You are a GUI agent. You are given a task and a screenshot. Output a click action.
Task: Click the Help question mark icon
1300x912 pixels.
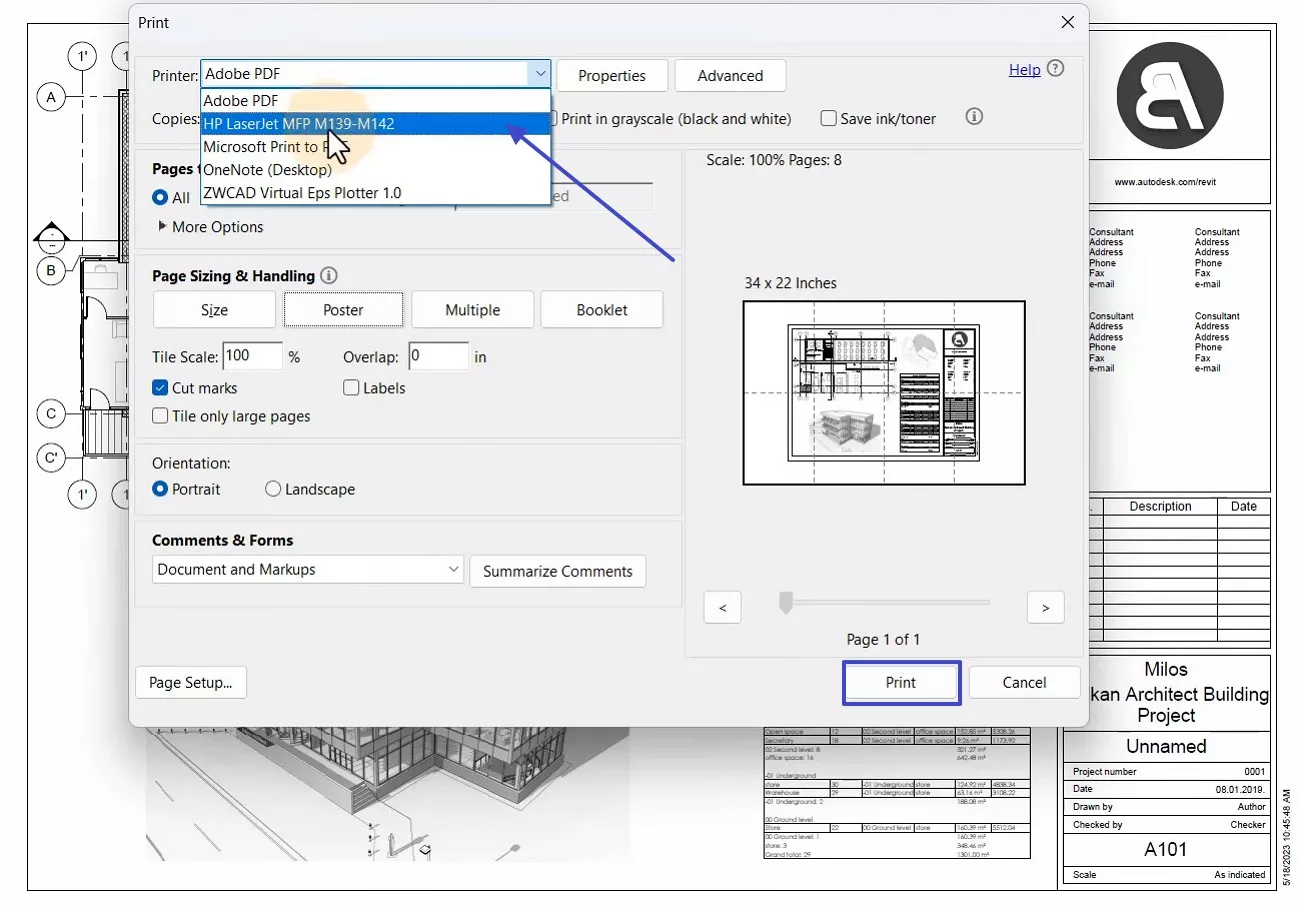coord(1057,69)
